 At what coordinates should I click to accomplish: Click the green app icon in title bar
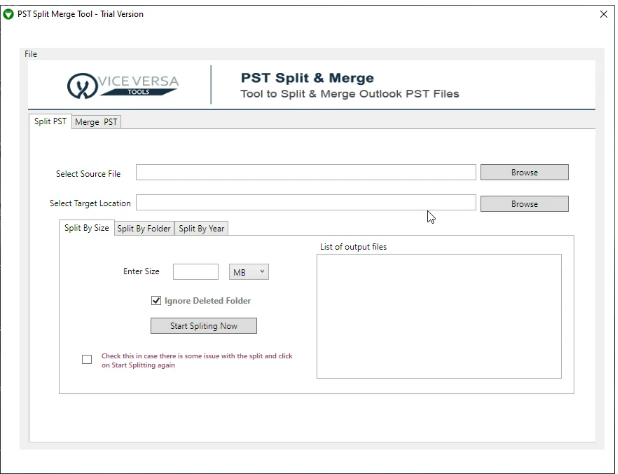coord(9,13)
